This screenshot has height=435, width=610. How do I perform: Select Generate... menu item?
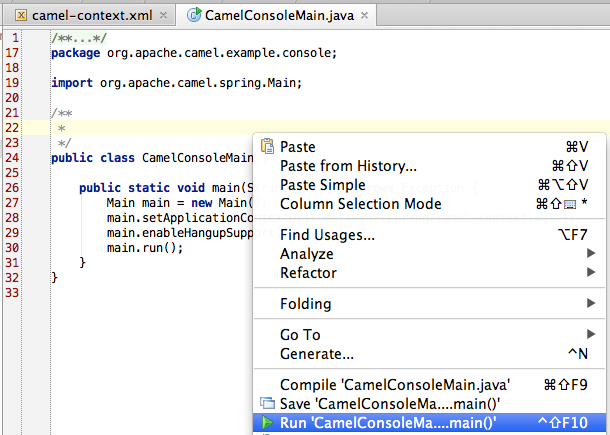pos(429,354)
